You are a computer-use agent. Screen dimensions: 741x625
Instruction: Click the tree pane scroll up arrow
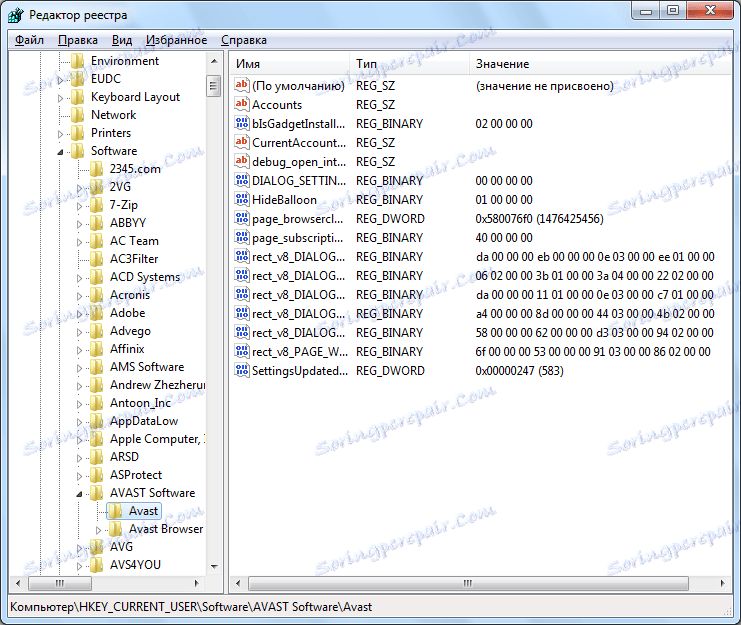point(214,61)
